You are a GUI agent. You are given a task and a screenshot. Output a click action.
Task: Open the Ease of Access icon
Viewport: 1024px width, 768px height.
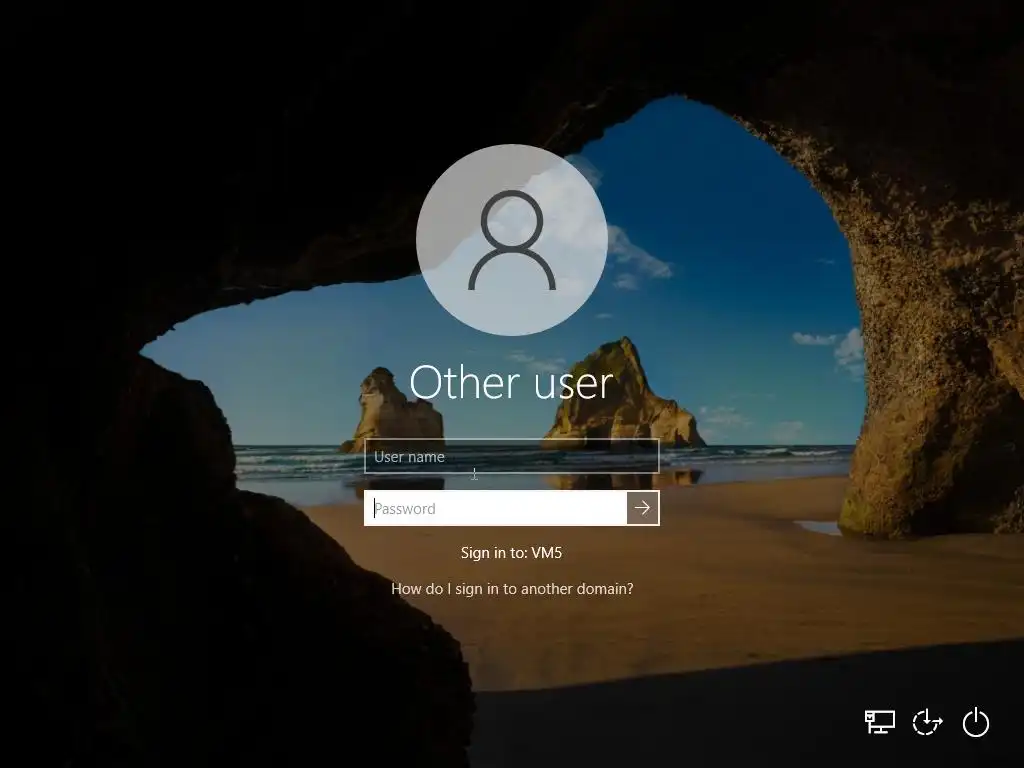pos(927,722)
